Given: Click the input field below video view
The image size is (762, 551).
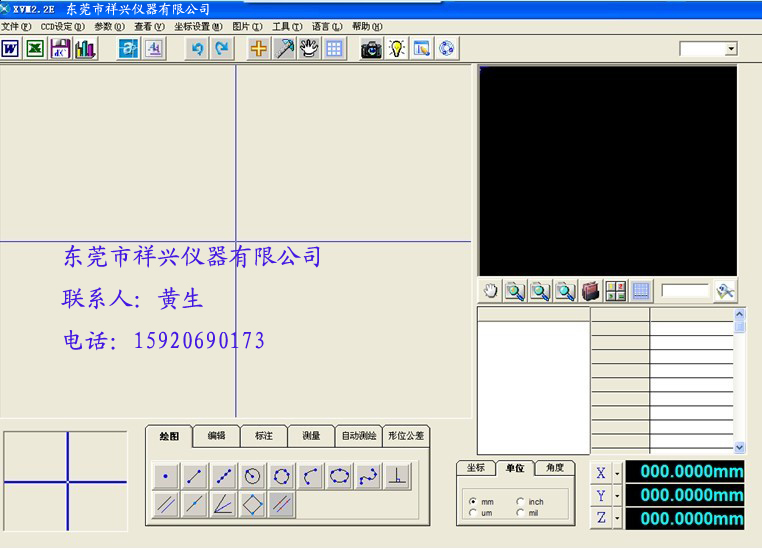Looking at the screenshot, I should [x=685, y=291].
